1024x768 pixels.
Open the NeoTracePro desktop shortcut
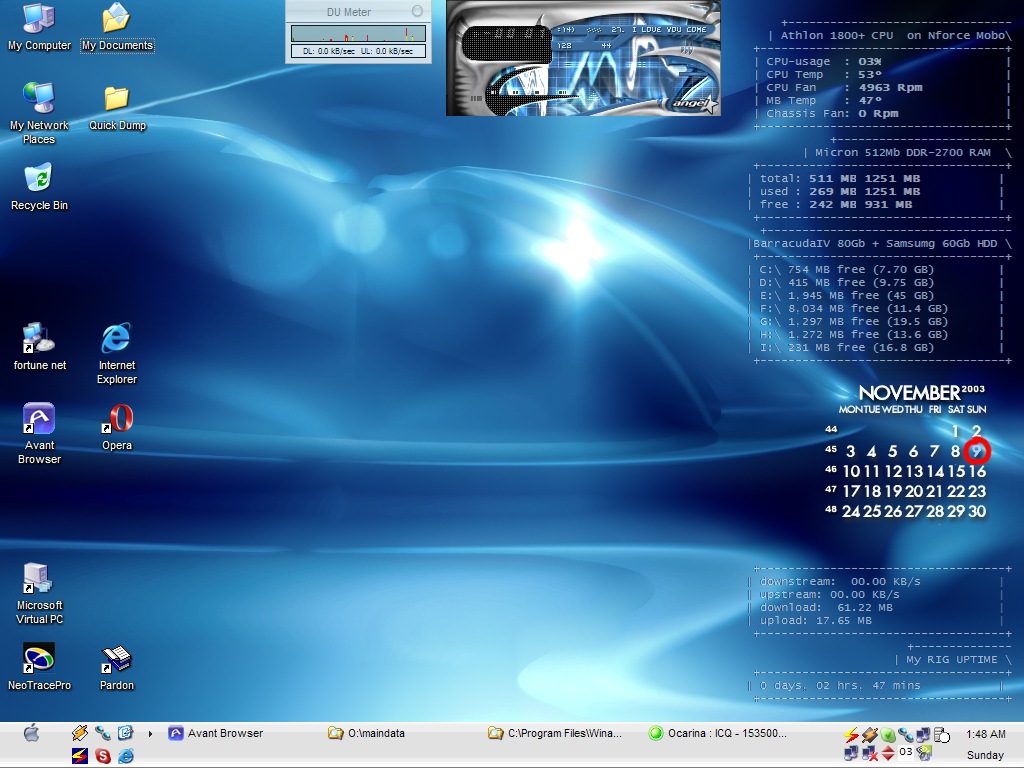click(39, 659)
